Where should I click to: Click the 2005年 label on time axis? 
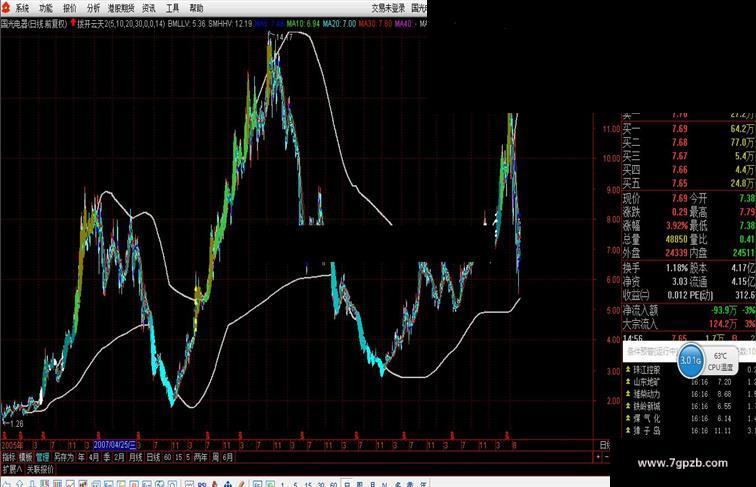tap(12, 445)
